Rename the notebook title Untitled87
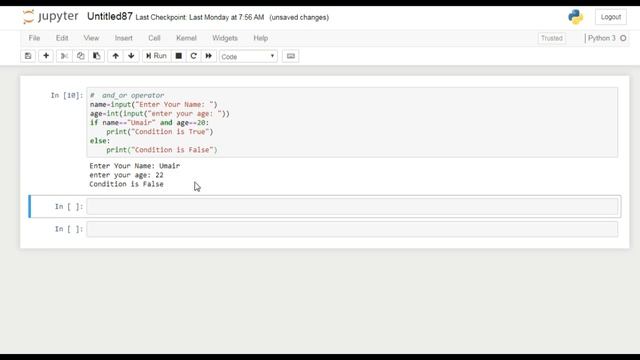The width and height of the screenshot is (640, 360). (x=110, y=16)
